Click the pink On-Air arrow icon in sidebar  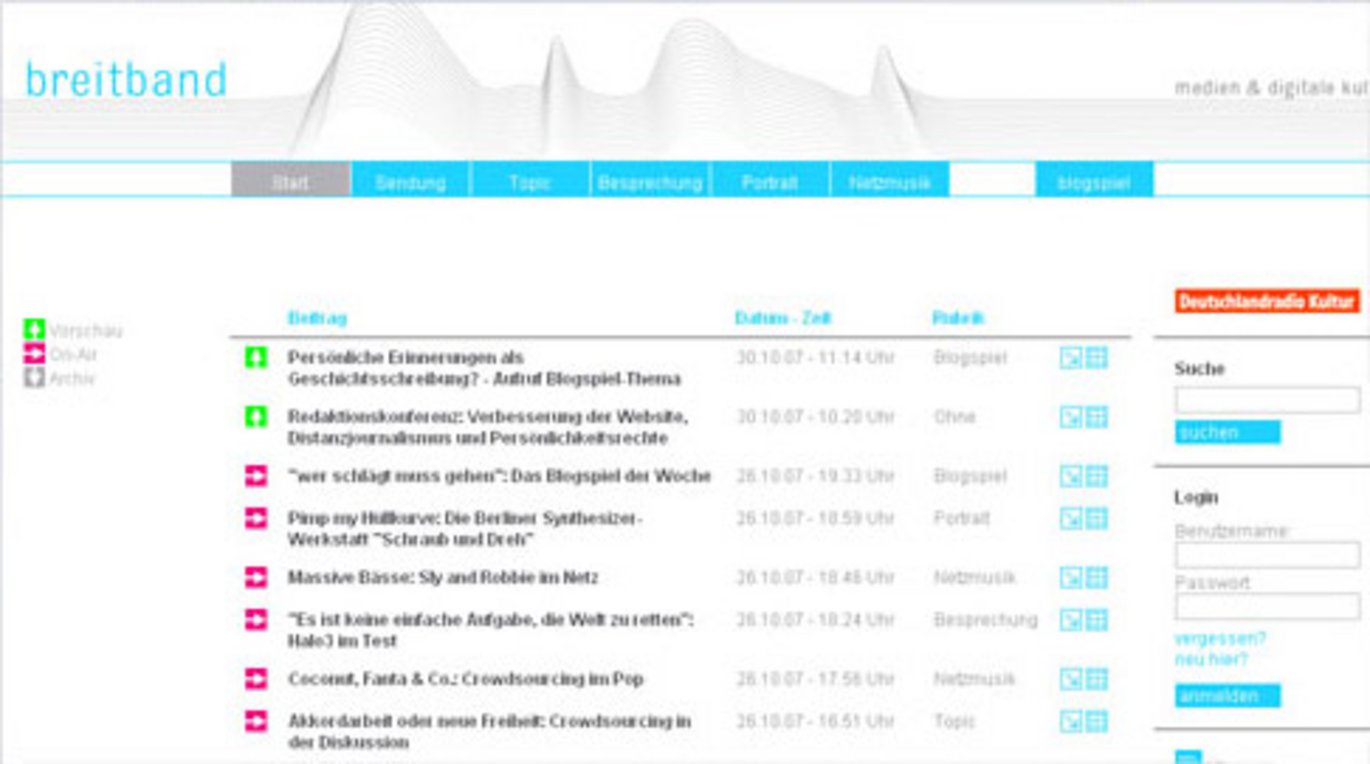point(35,353)
